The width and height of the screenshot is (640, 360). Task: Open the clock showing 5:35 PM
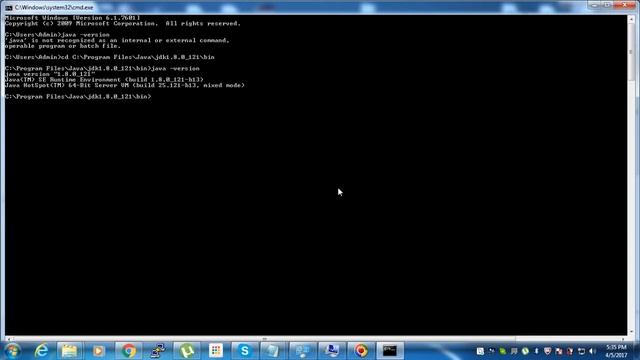pos(616,351)
